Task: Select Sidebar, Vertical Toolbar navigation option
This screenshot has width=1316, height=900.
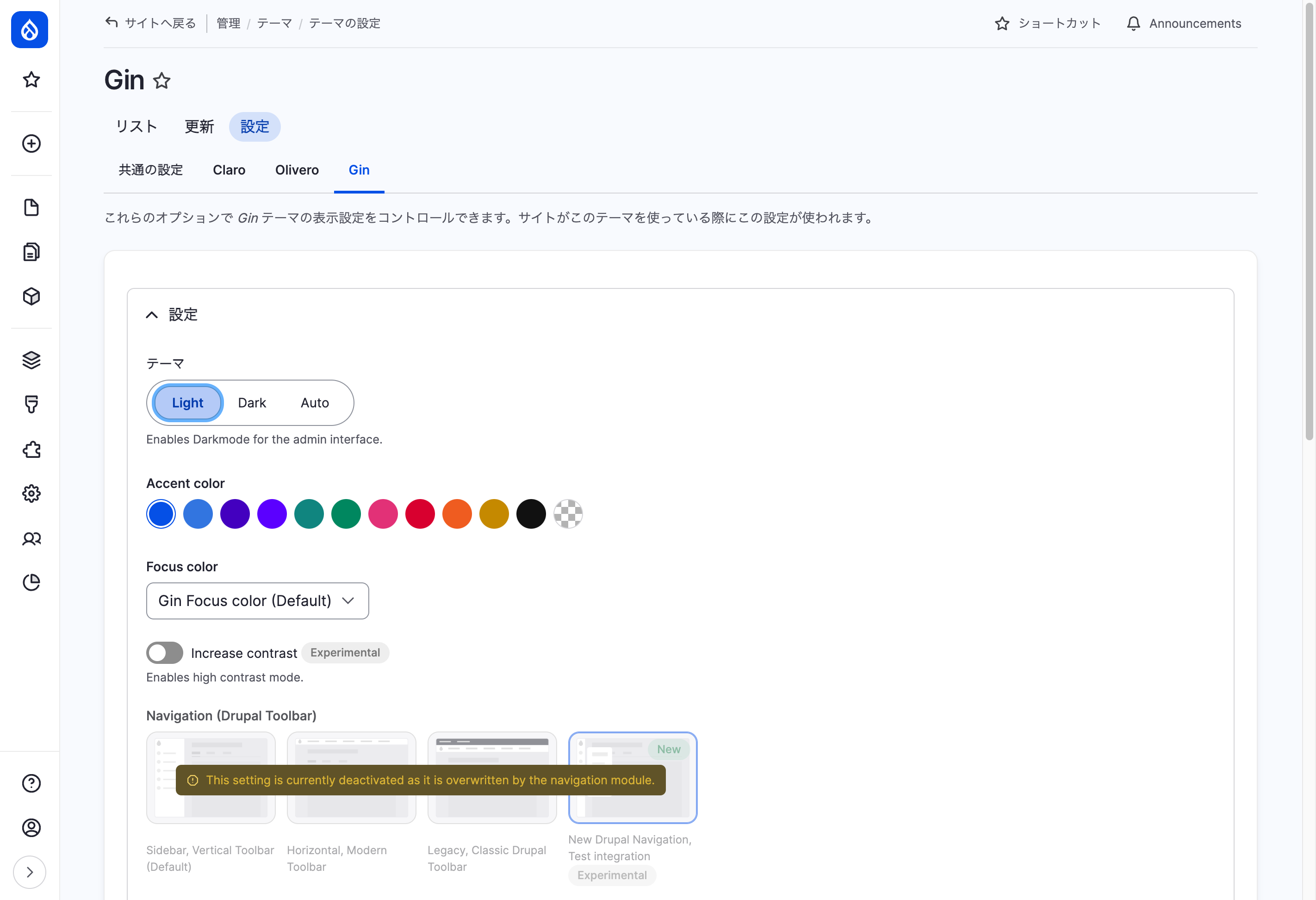Action: (211, 778)
